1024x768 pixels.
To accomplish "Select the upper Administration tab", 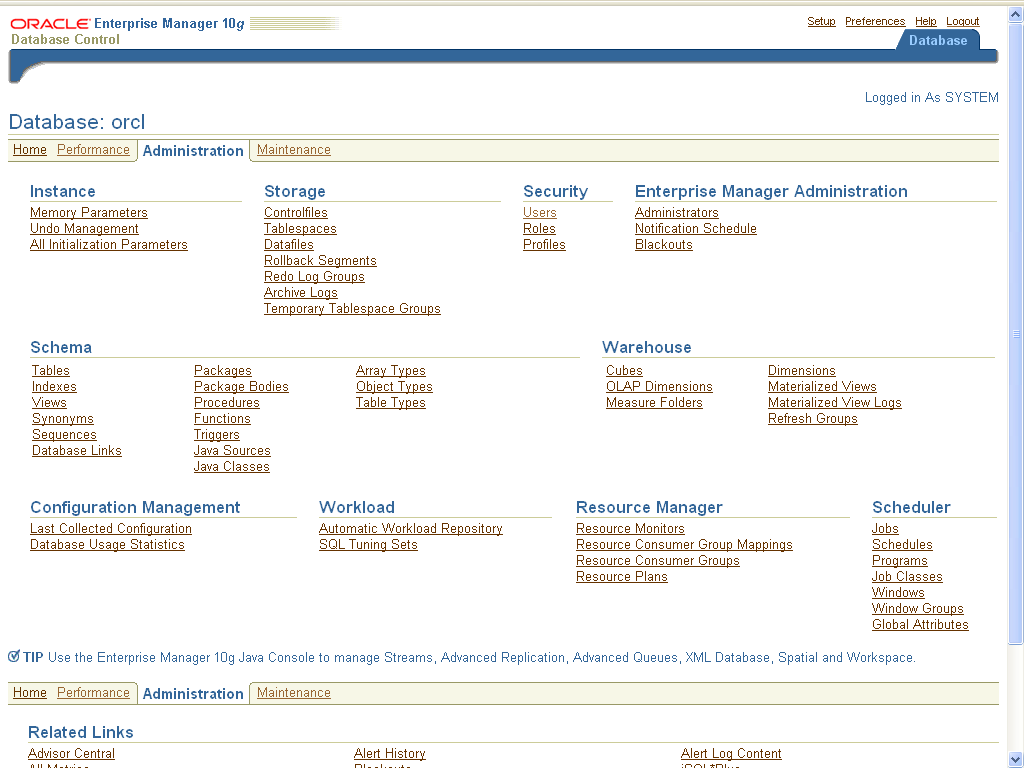I will pos(193,151).
